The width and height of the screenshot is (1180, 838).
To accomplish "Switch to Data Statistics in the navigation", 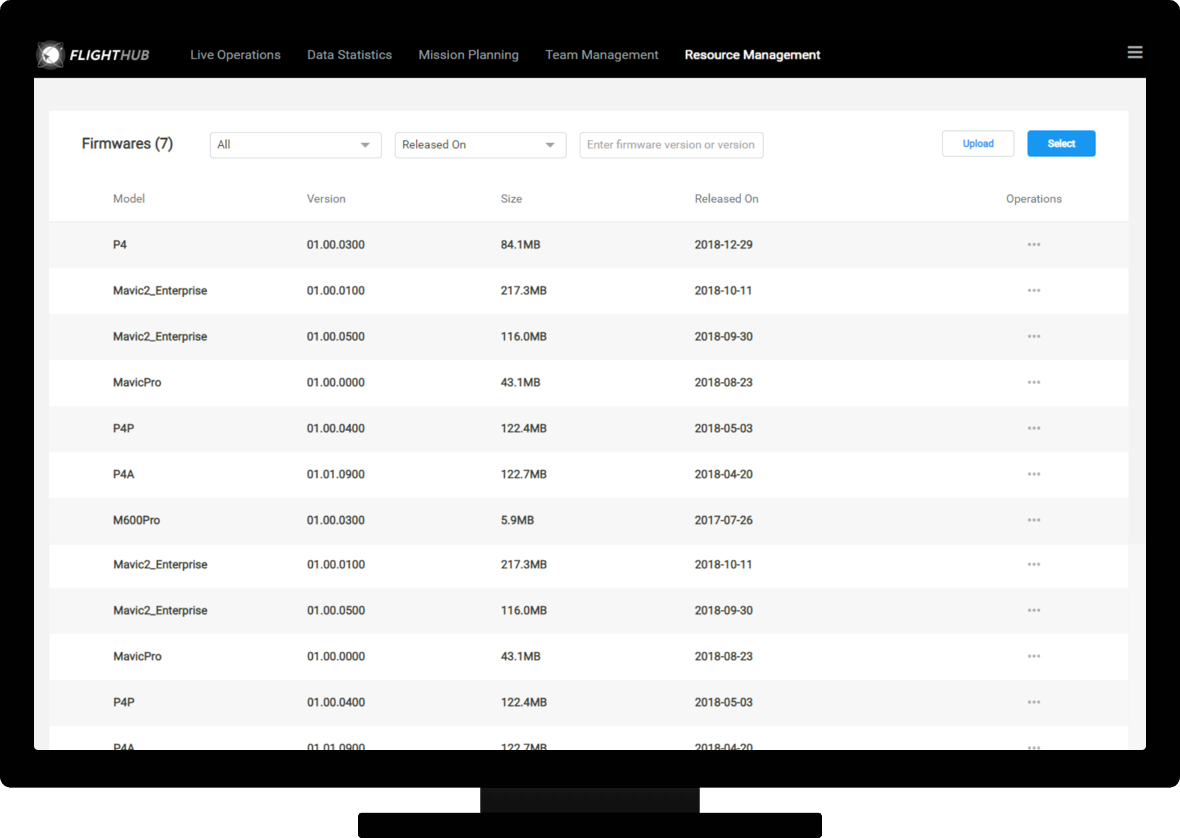I will point(349,55).
